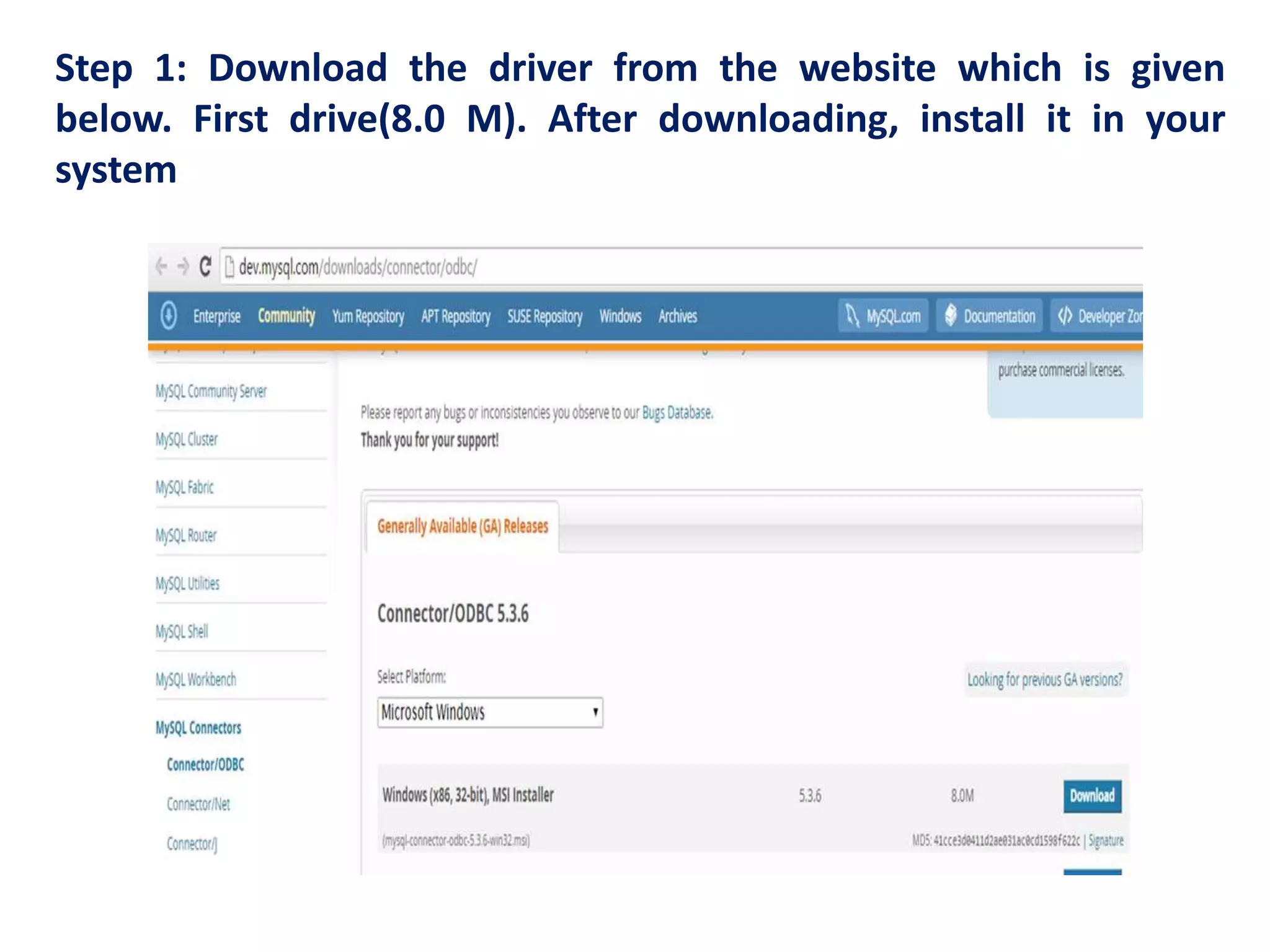Open MySQL Workbench sidebar link

click(x=195, y=679)
